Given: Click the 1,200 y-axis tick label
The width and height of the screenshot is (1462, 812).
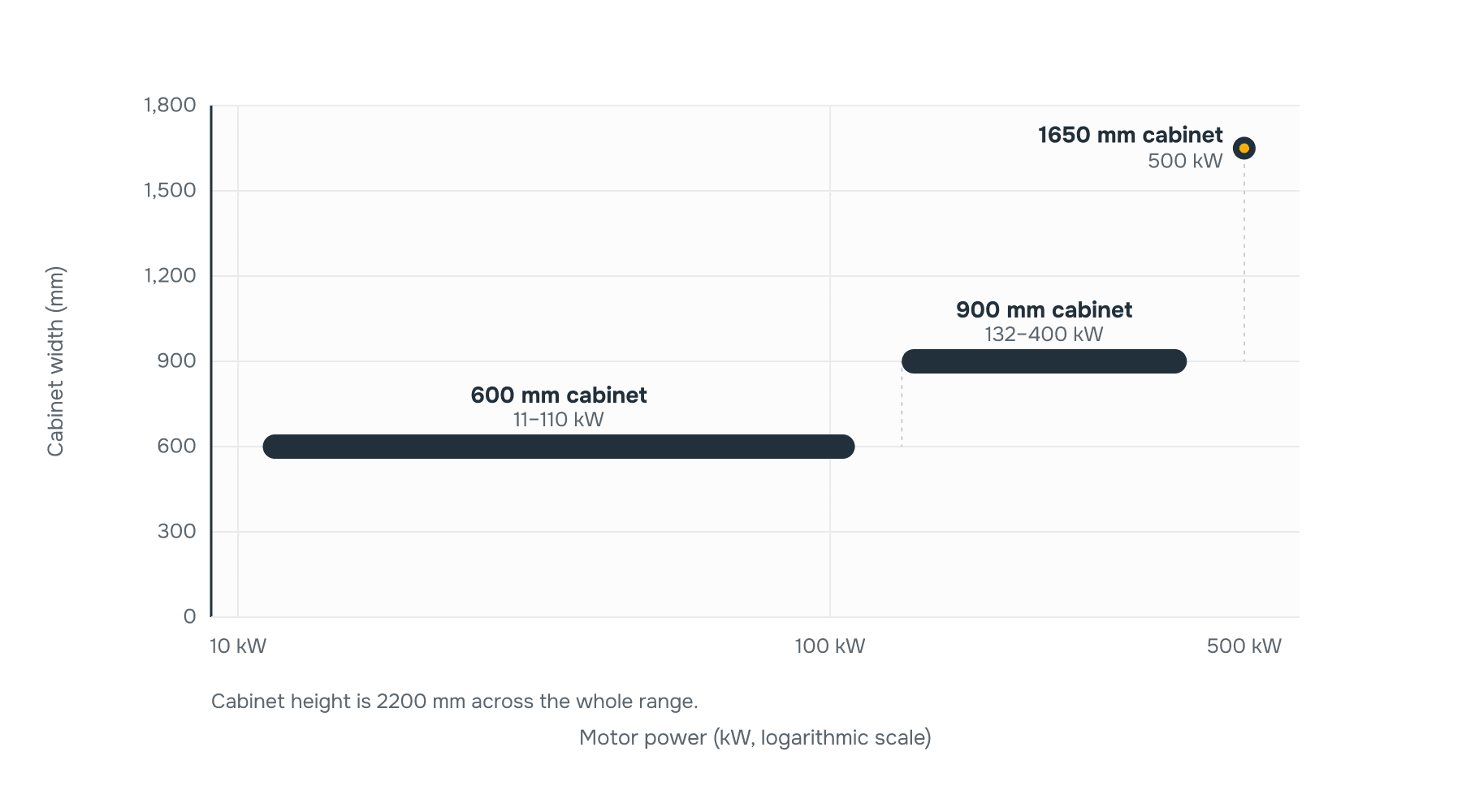Looking at the screenshot, I should pos(170,276).
